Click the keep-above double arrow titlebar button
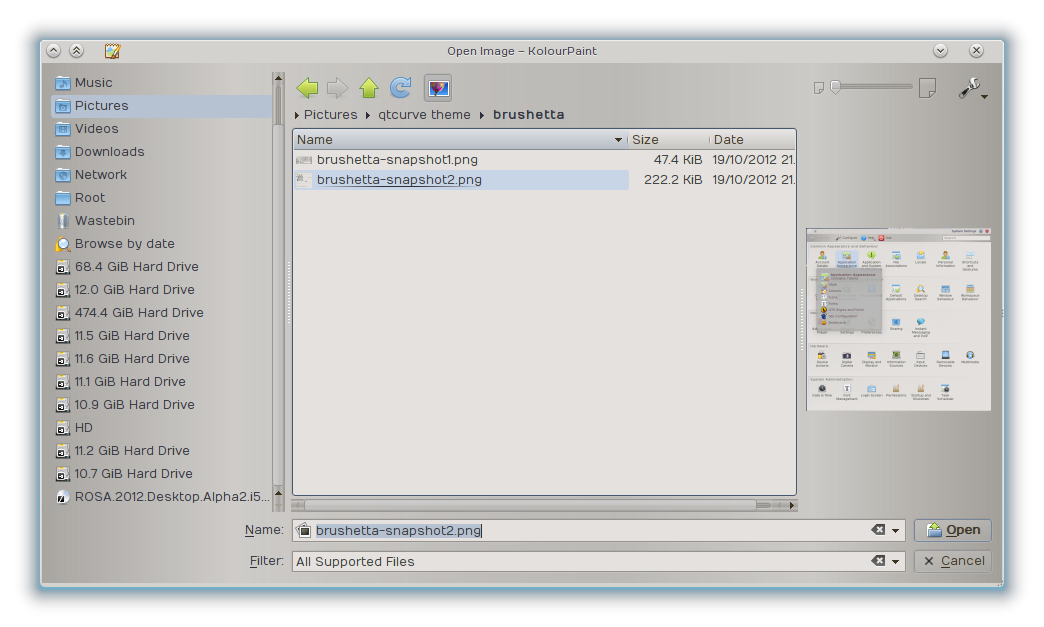Screen dimensions: 1044x627 pos(77,51)
